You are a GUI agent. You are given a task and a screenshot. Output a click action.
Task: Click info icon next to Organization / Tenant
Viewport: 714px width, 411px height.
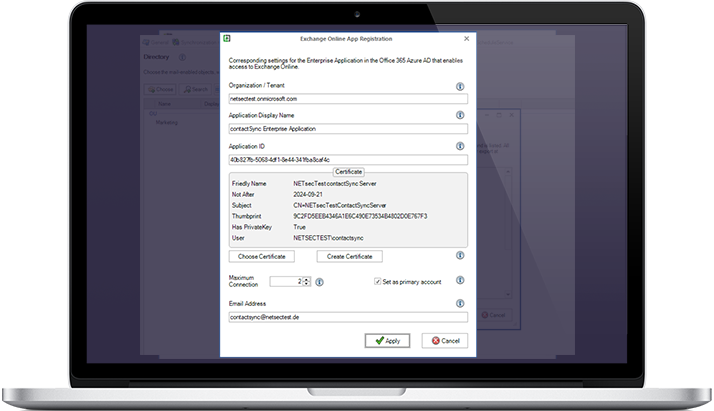coord(460,86)
